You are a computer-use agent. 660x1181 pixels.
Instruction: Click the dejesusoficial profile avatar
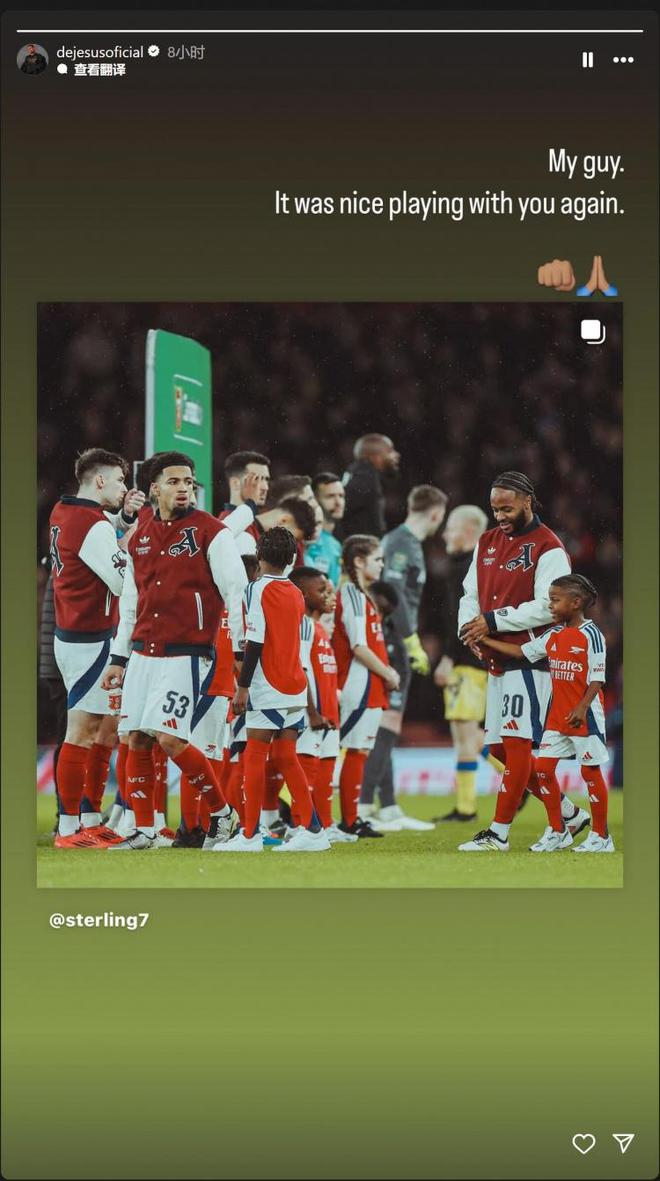(32, 59)
